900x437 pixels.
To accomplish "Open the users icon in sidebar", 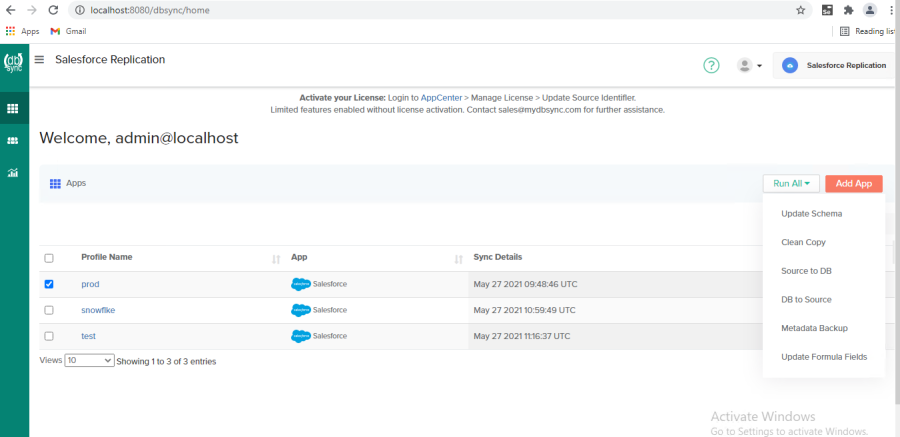I will point(13,141).
